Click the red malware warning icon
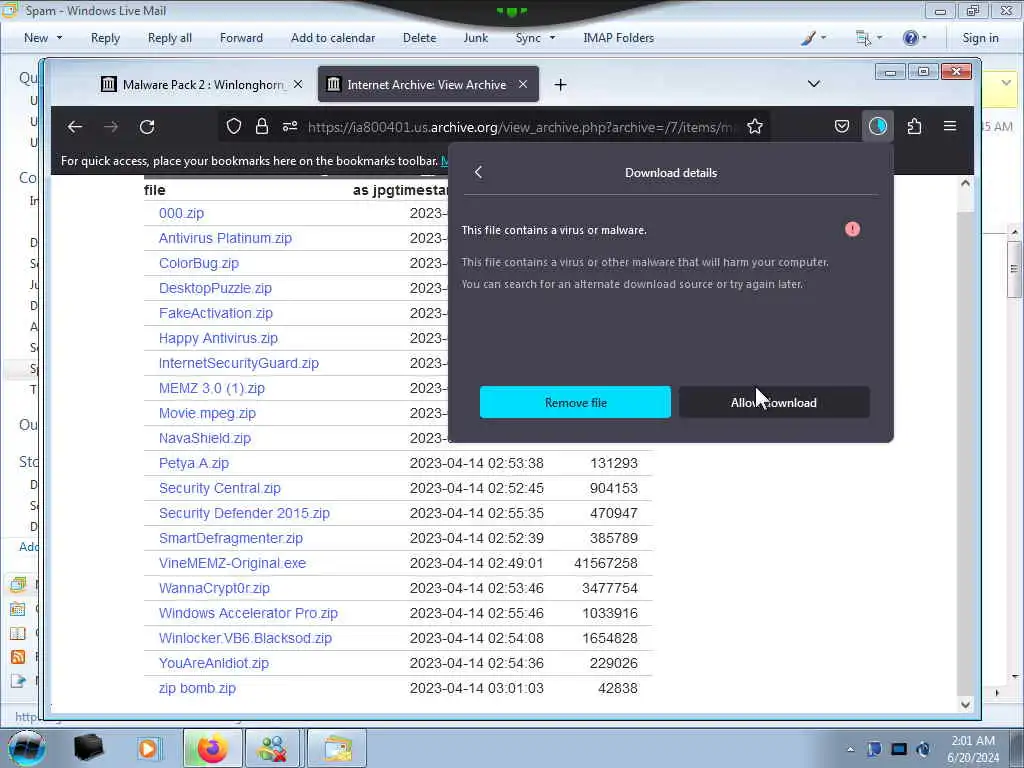This screenshot has width=1024, height=768. coord(852,229)
